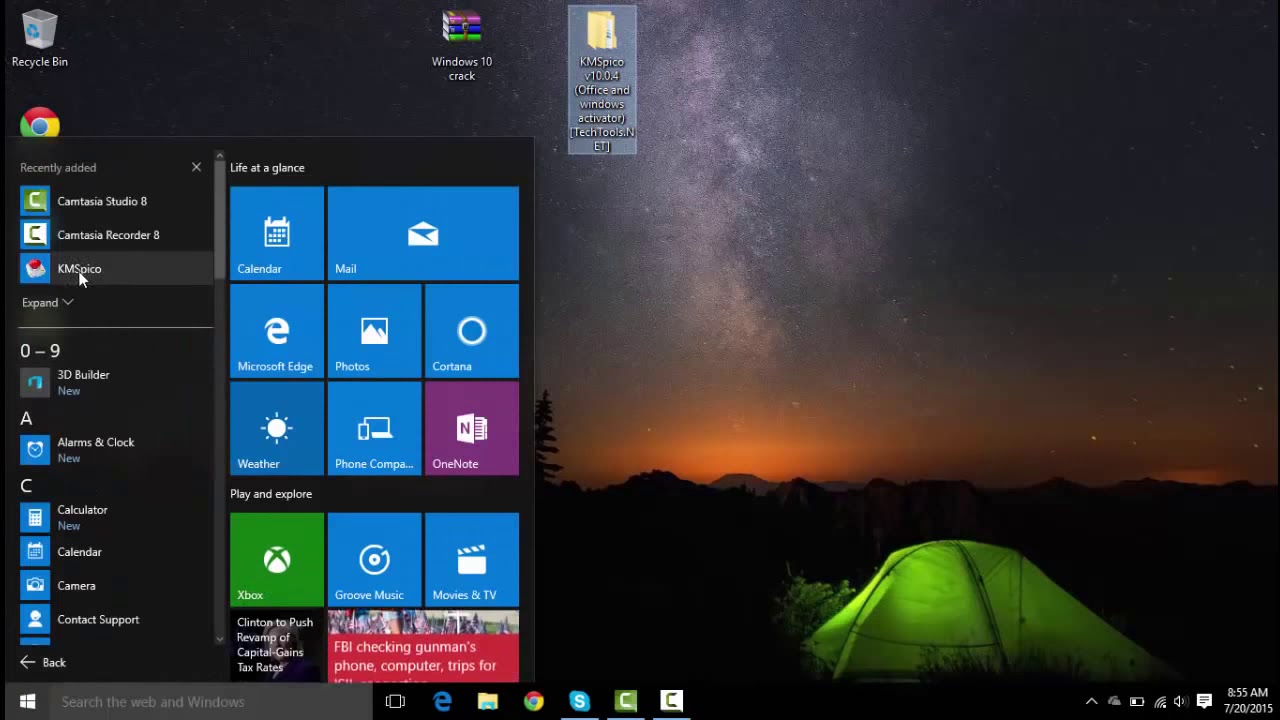This screenshot has height=720, width=1280.
Task: Open Google Chrome from the taskbar
Action: pyautogui.click(x=534, y=701)
